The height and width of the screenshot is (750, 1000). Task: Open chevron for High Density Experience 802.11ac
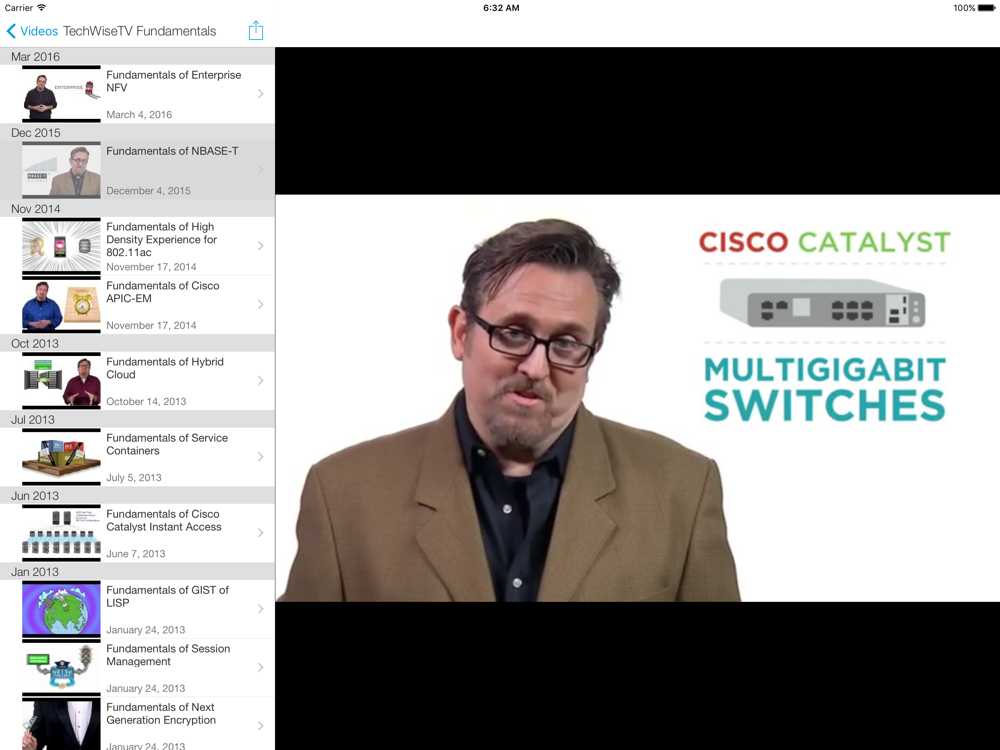tap(260, 246)
